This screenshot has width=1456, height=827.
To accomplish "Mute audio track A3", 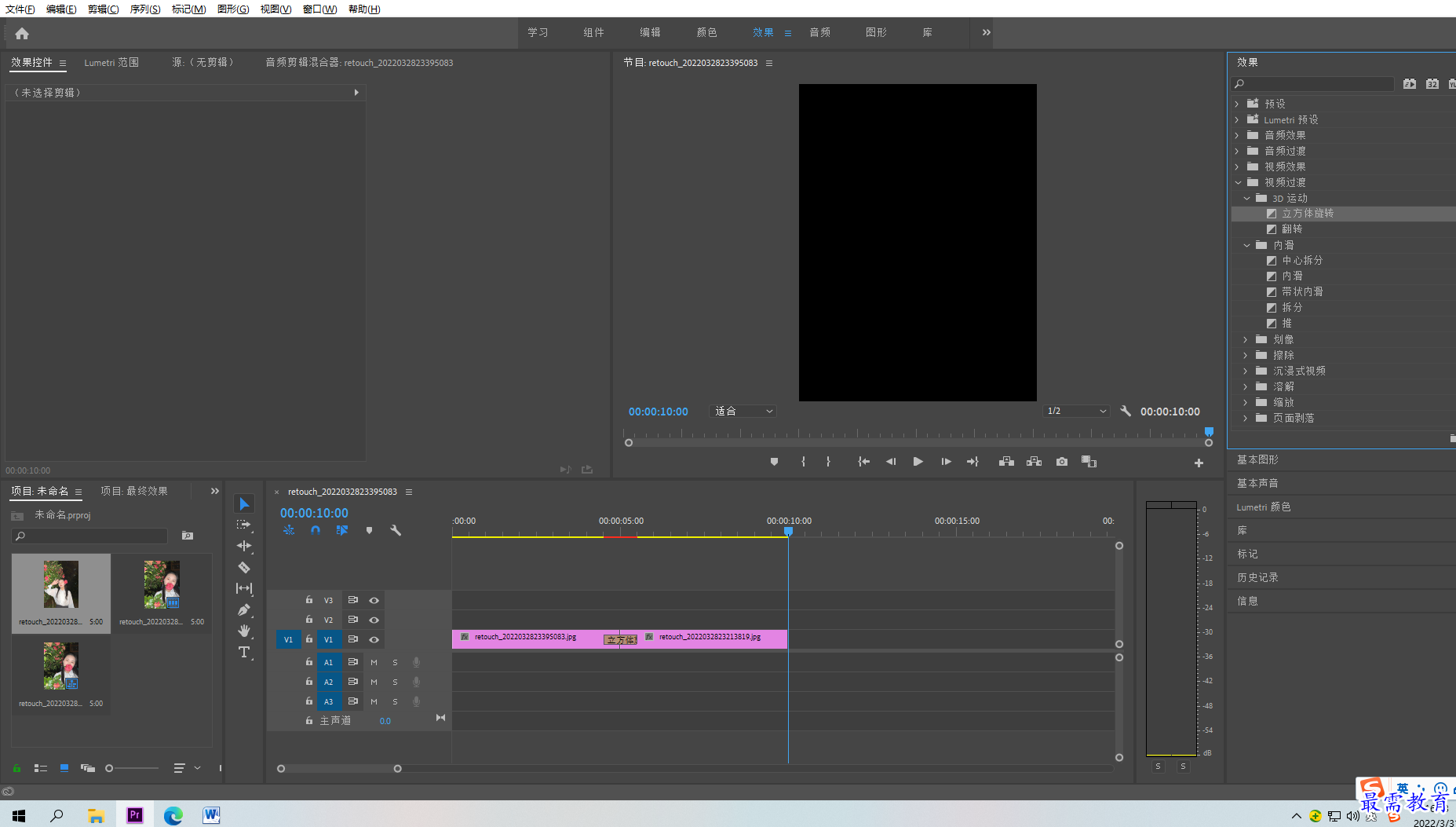I will [374, 701].
